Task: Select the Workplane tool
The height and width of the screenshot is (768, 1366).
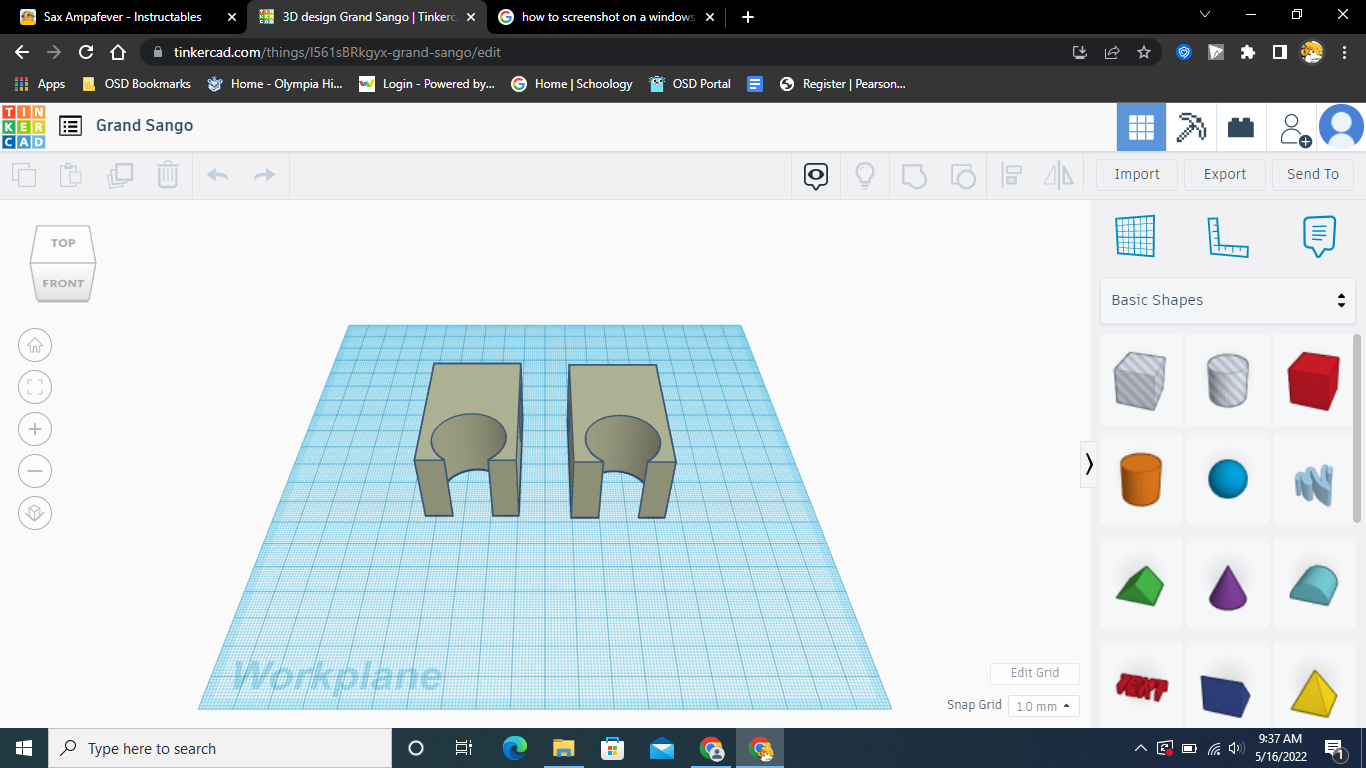Action: click(x=1136, y=236)
